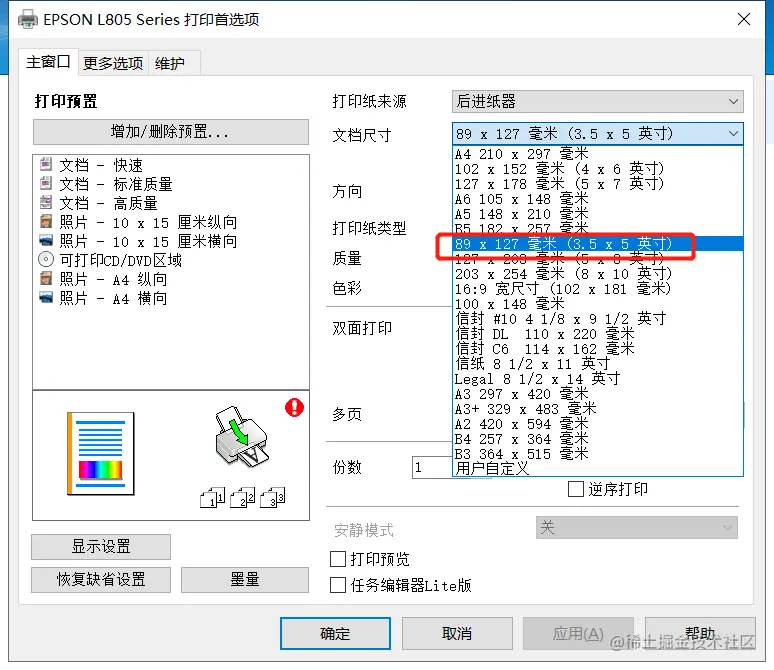Viewport: 774px width, 670px height.
Task: Click the icon beside 文档 - 标准质量
Action: (x=46, y=183)
